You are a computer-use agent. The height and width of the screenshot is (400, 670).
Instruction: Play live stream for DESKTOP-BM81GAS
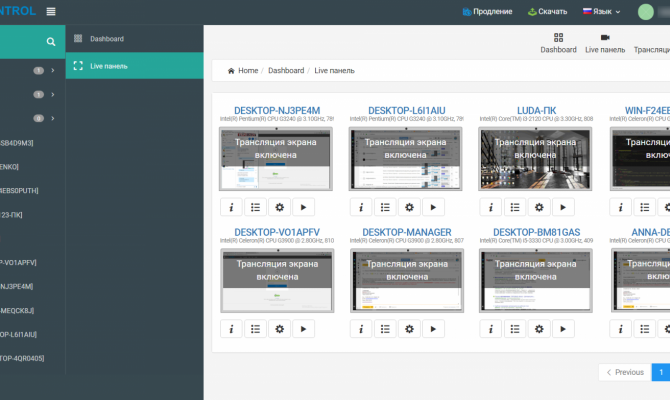pos(563,329)
